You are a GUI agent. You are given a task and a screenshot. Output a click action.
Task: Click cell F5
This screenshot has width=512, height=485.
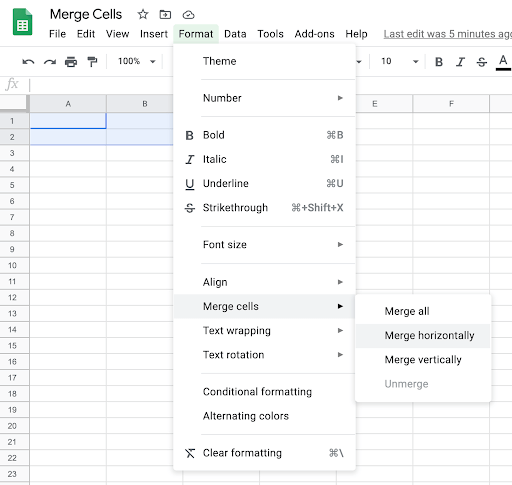tap(451, 185)
